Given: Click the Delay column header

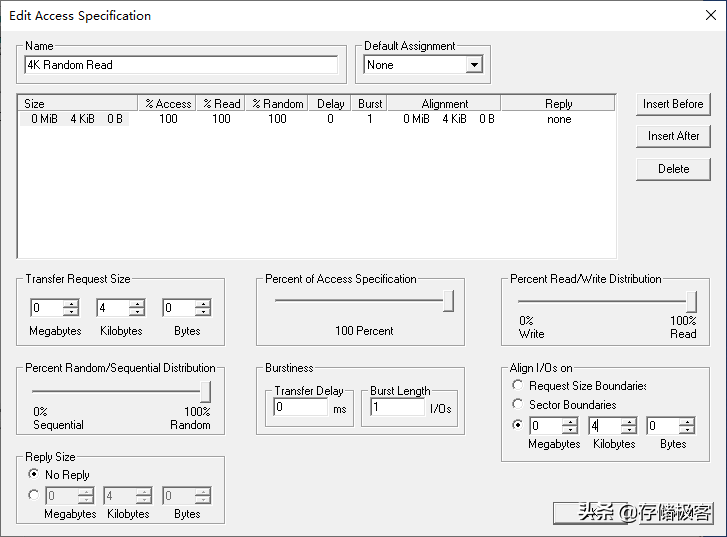Looking at the screenshot, I should pos(330,104).
